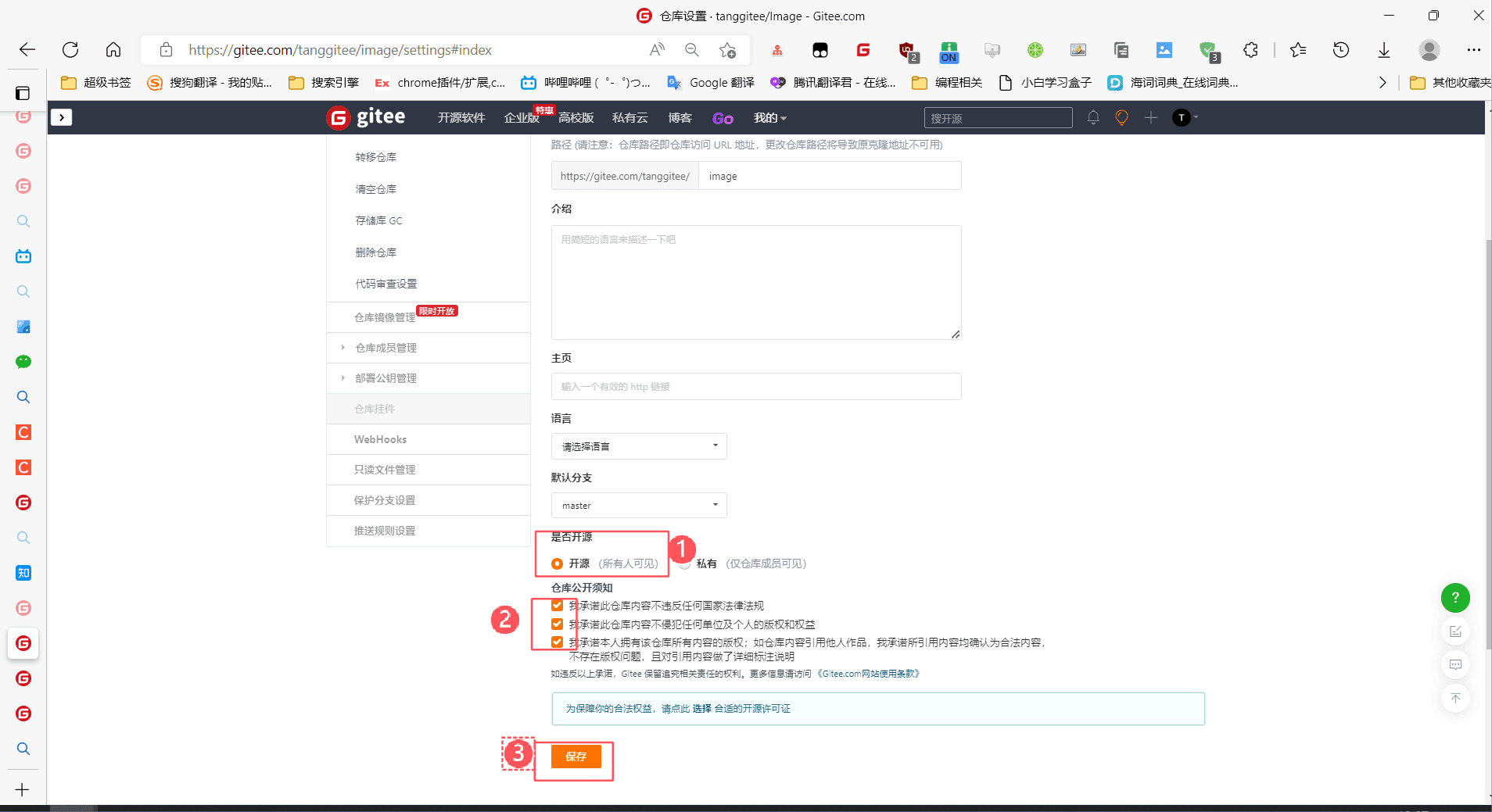
Task: Uncheck the copyright non-infringement checkbox
Action: [558, 624]
